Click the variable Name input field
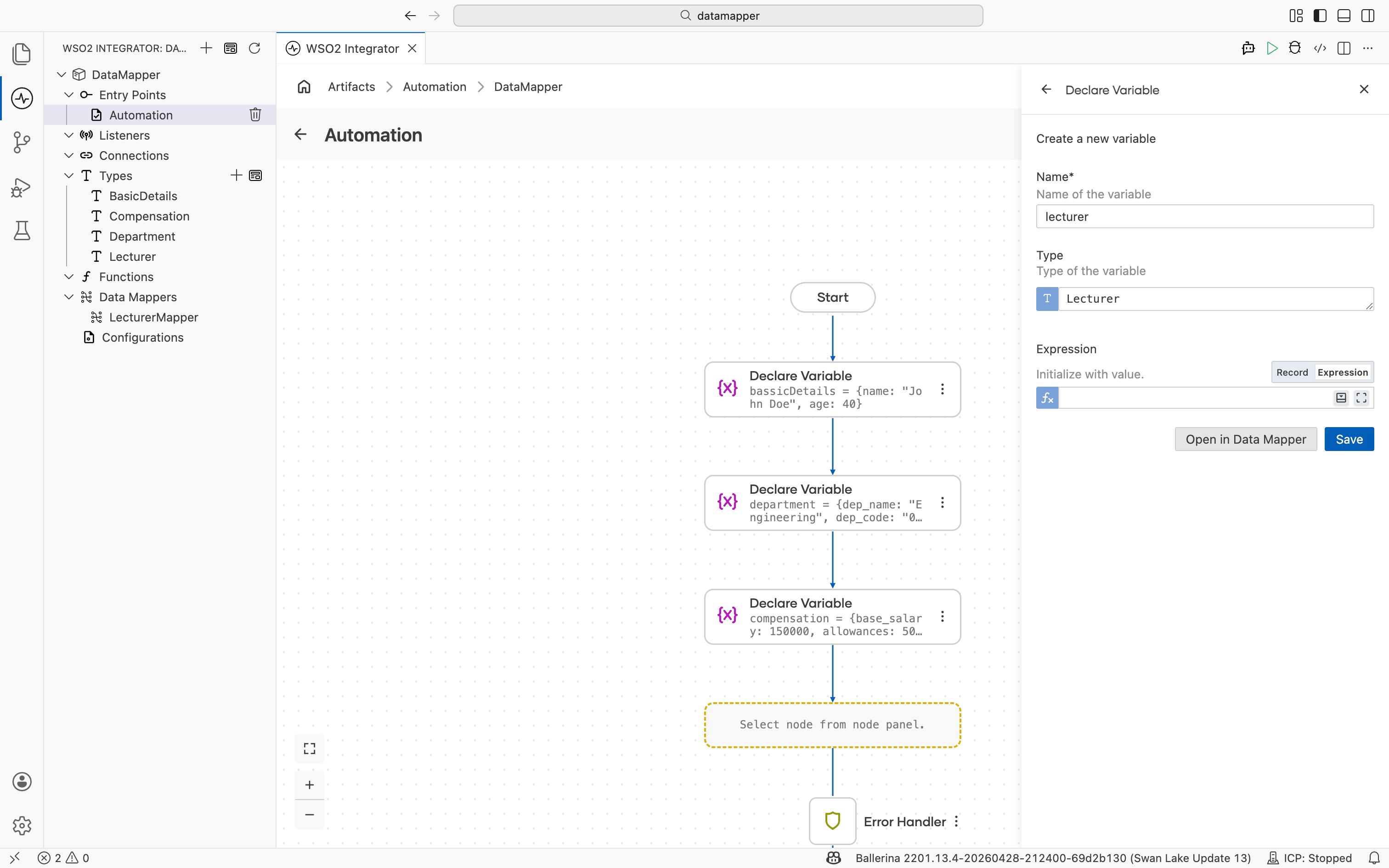This screenshot has height=868, width=1389. coord(1205,216)
